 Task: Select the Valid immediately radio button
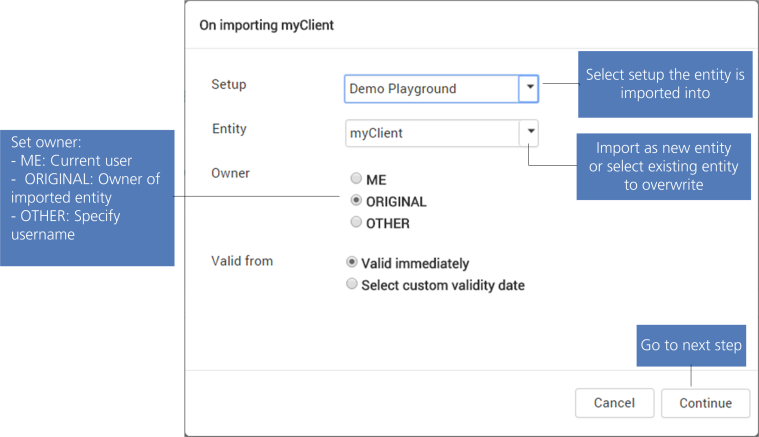click(x=351, y=263)
